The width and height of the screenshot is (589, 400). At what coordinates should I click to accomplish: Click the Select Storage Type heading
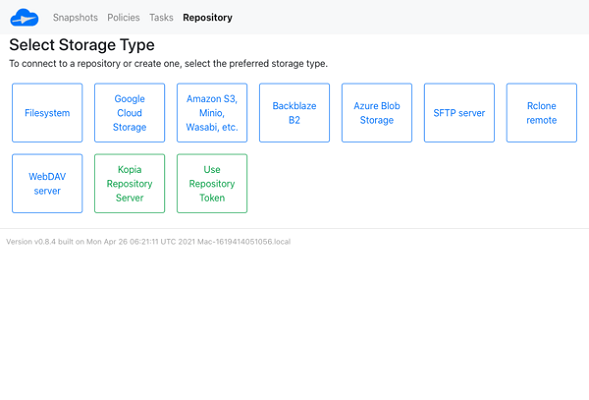tap(82, 45)
